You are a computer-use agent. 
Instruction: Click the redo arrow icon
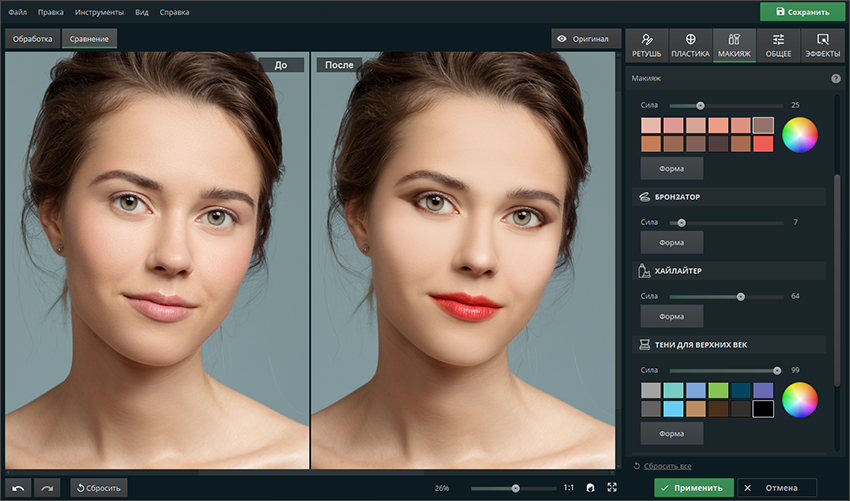(47, 488)
